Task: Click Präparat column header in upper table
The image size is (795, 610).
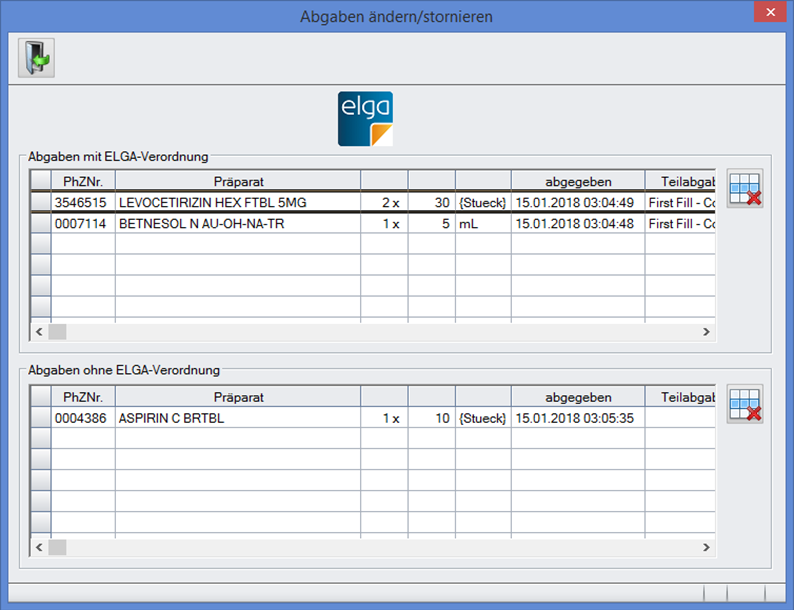Action: point(237,181)
